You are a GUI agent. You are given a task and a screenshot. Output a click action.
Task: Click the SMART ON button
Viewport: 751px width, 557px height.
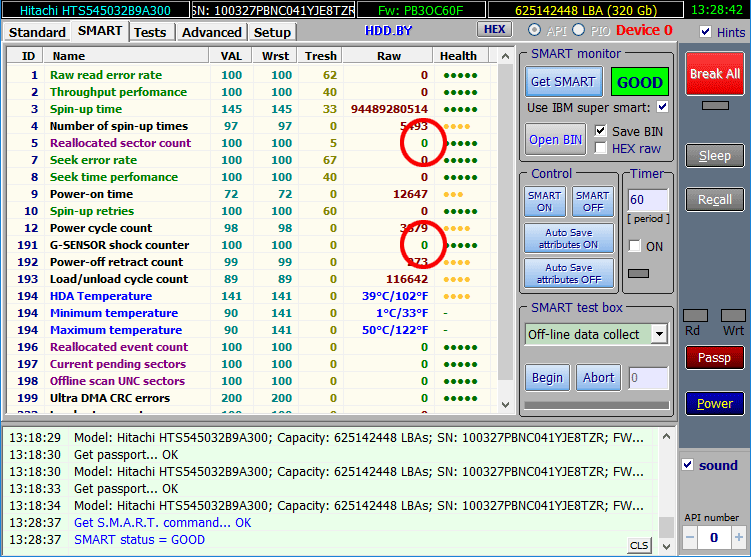point(545,202)
